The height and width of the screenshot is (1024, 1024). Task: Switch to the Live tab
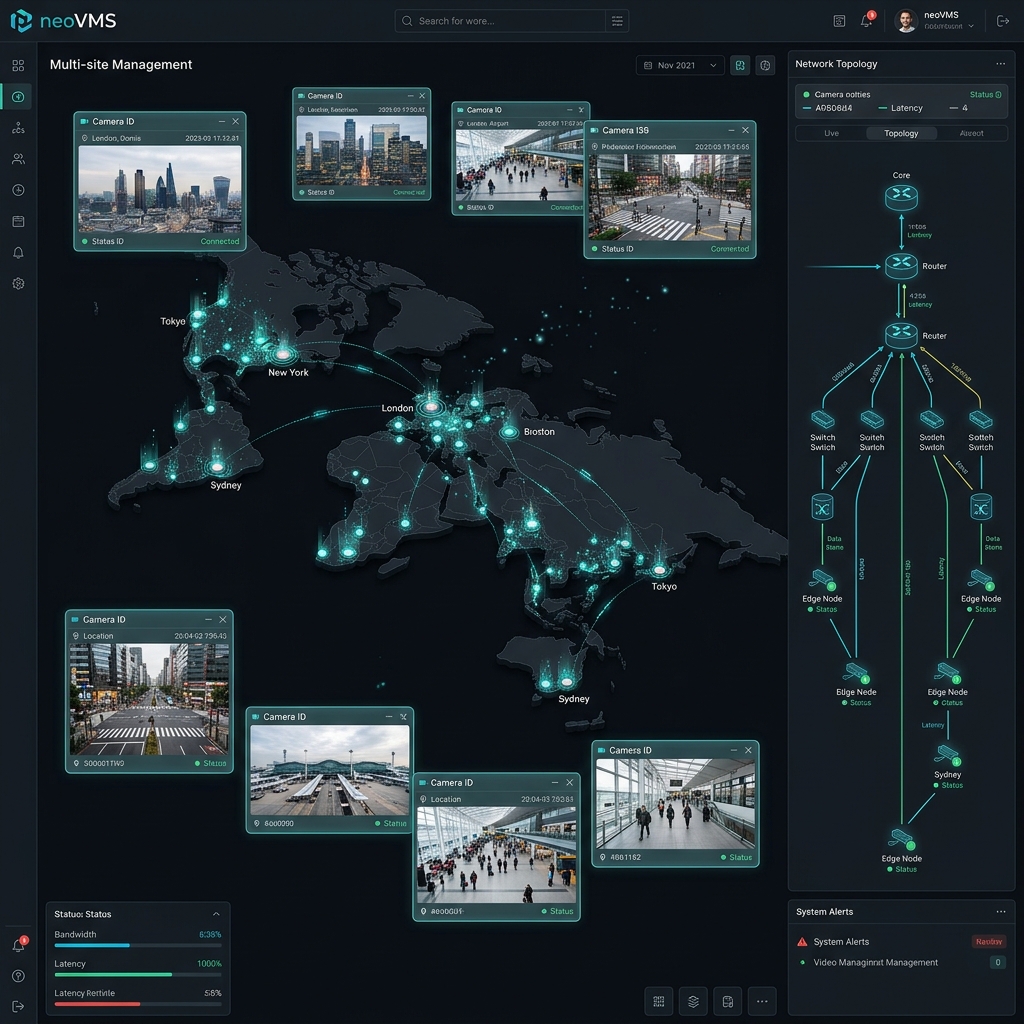pos(831,133)
